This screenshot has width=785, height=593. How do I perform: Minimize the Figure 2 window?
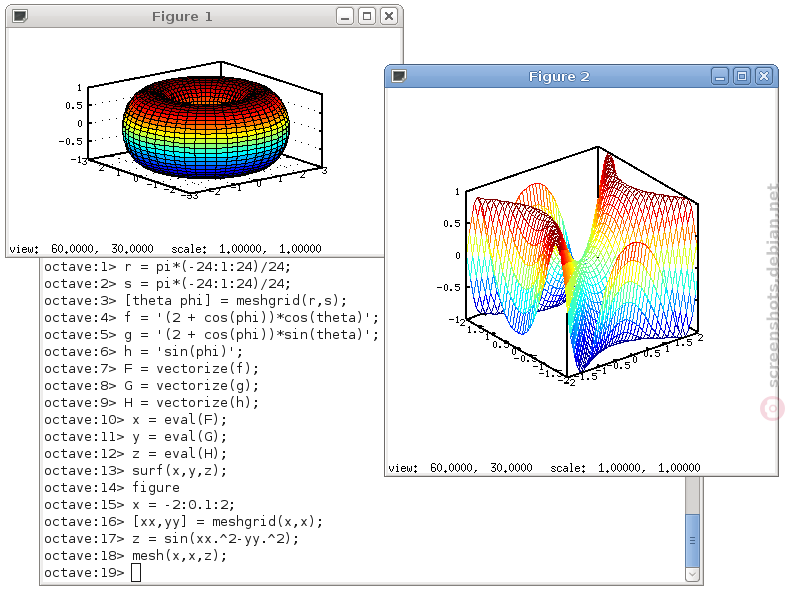coord(720,77)
